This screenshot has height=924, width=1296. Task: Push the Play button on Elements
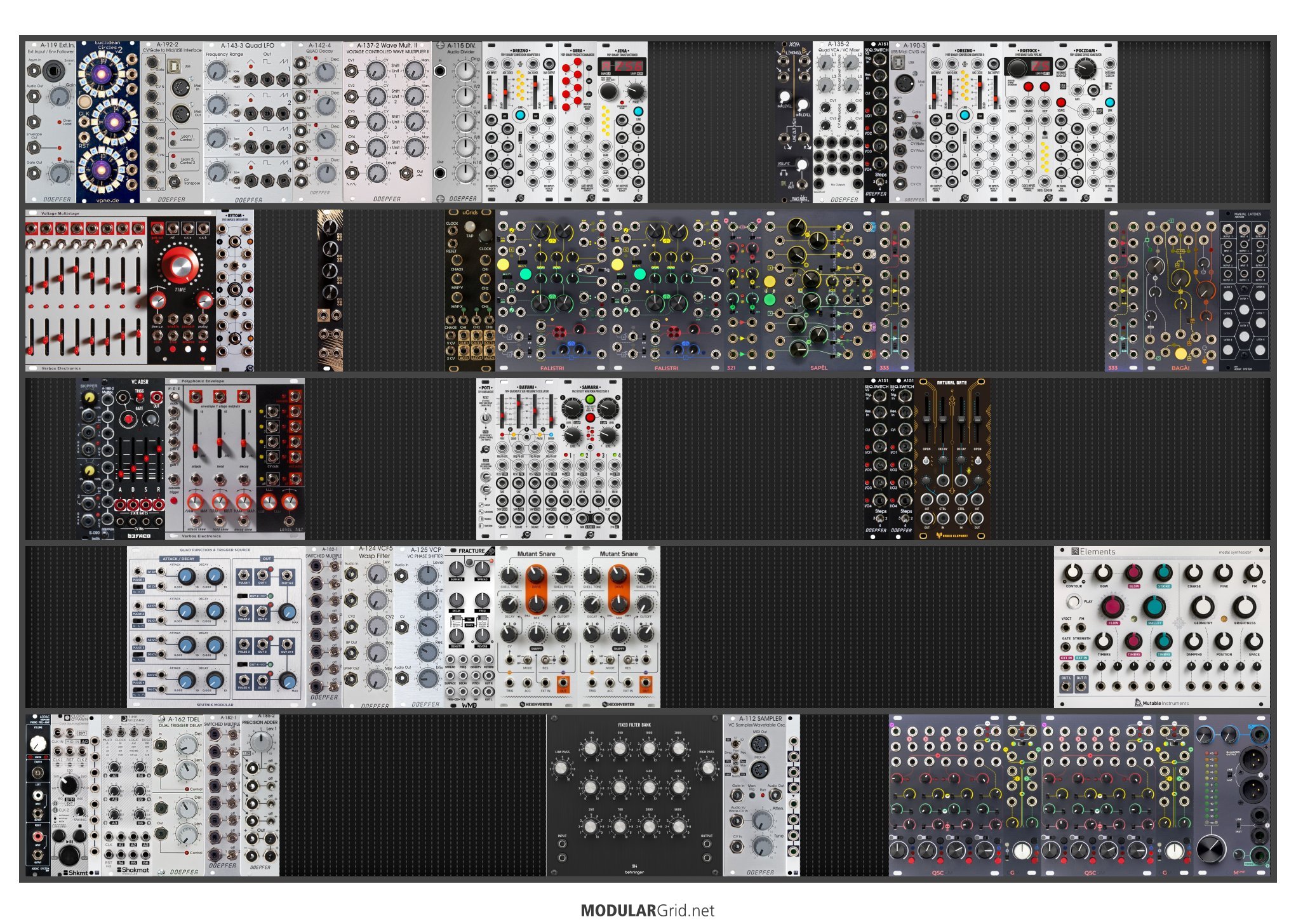point(1073,601)
